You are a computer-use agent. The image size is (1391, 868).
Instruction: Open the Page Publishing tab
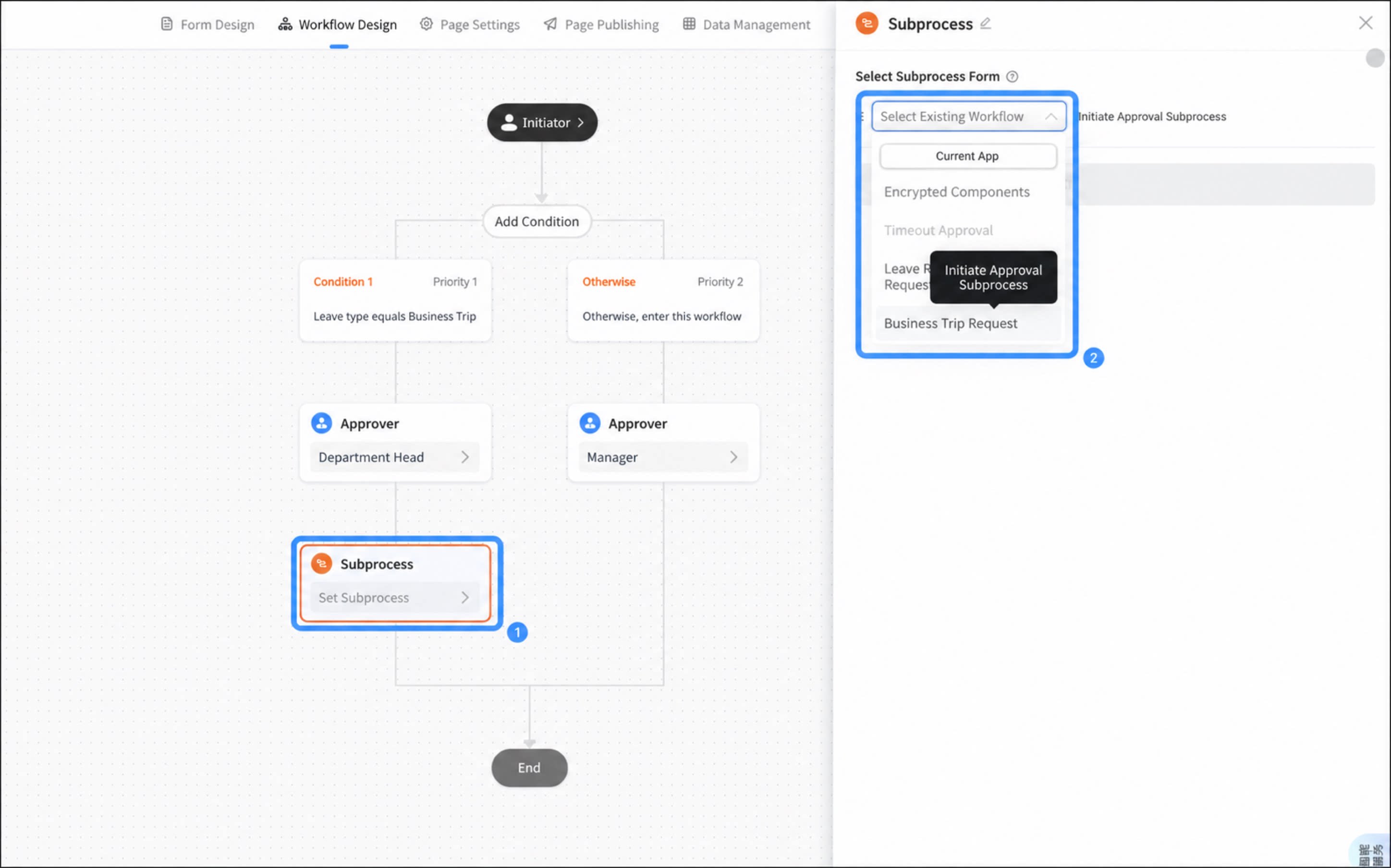click(x=601, y=24)
